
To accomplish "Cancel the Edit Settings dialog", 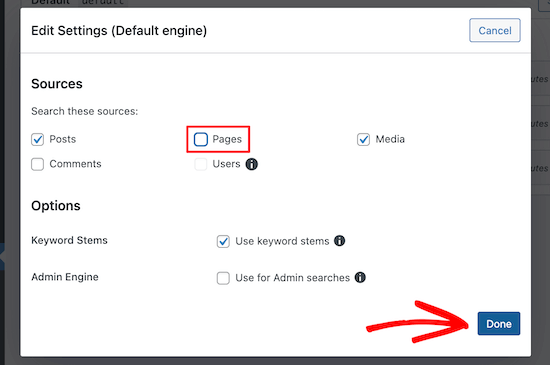I will click(495, 30).
